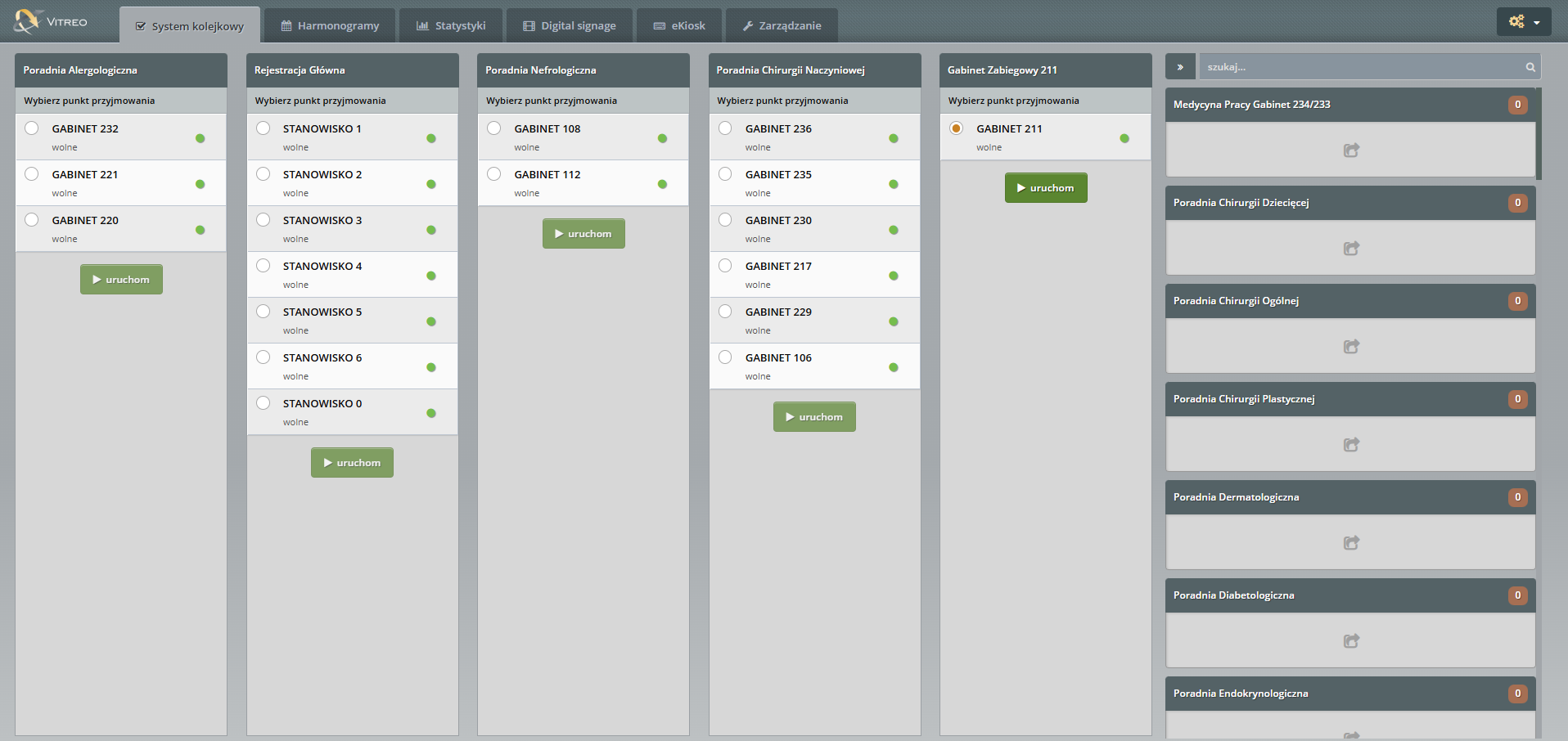Click the green status dot for GABINET 236
This screenshot has height=741, width=1568.
pos(894,138)
